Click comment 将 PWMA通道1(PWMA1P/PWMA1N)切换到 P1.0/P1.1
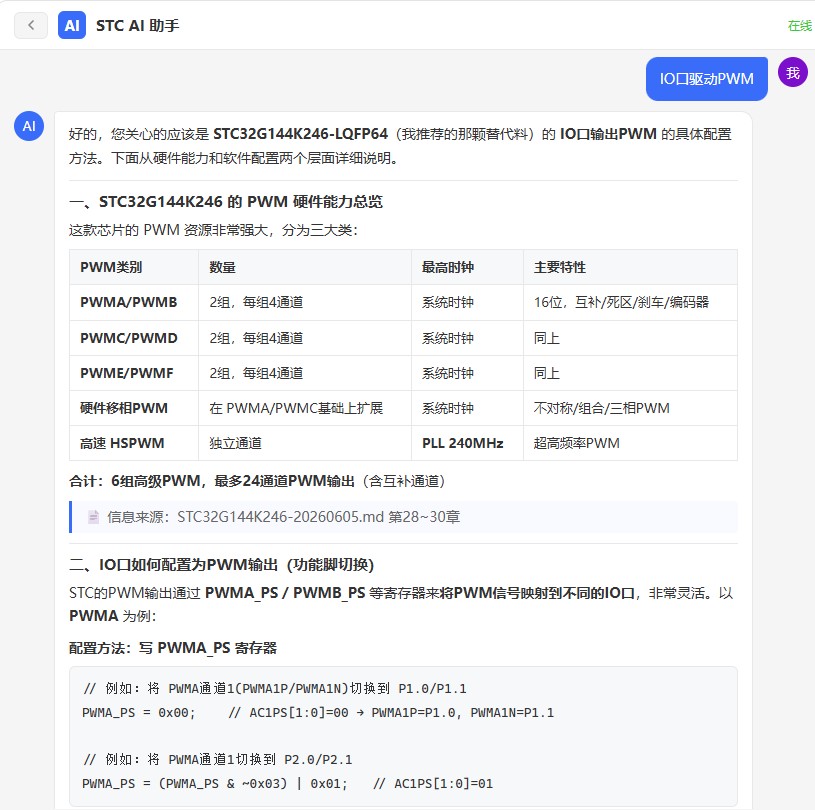Screen dimensions: 815x810 [274, 688]
